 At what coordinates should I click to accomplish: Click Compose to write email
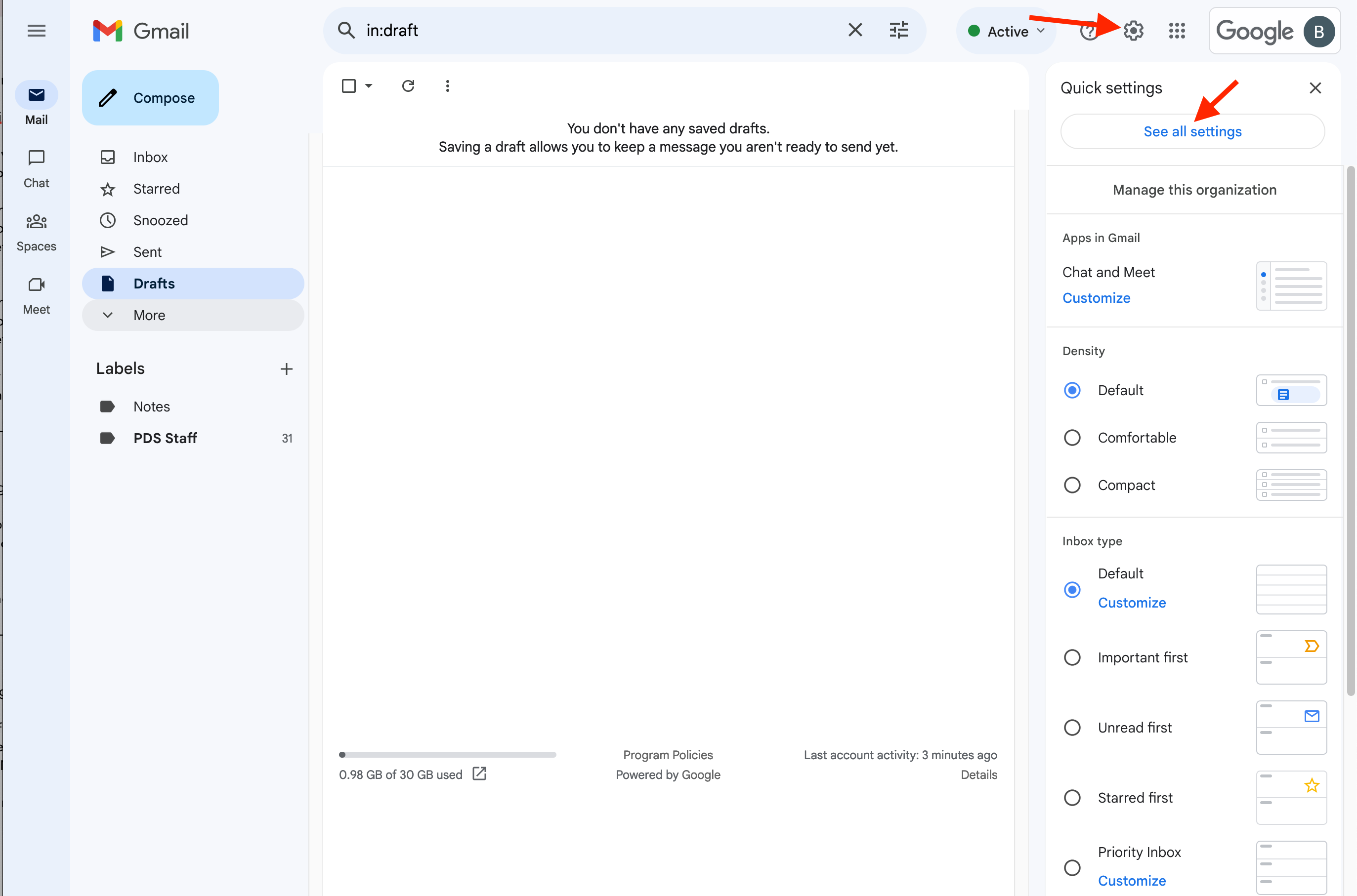tap(150, 98)
